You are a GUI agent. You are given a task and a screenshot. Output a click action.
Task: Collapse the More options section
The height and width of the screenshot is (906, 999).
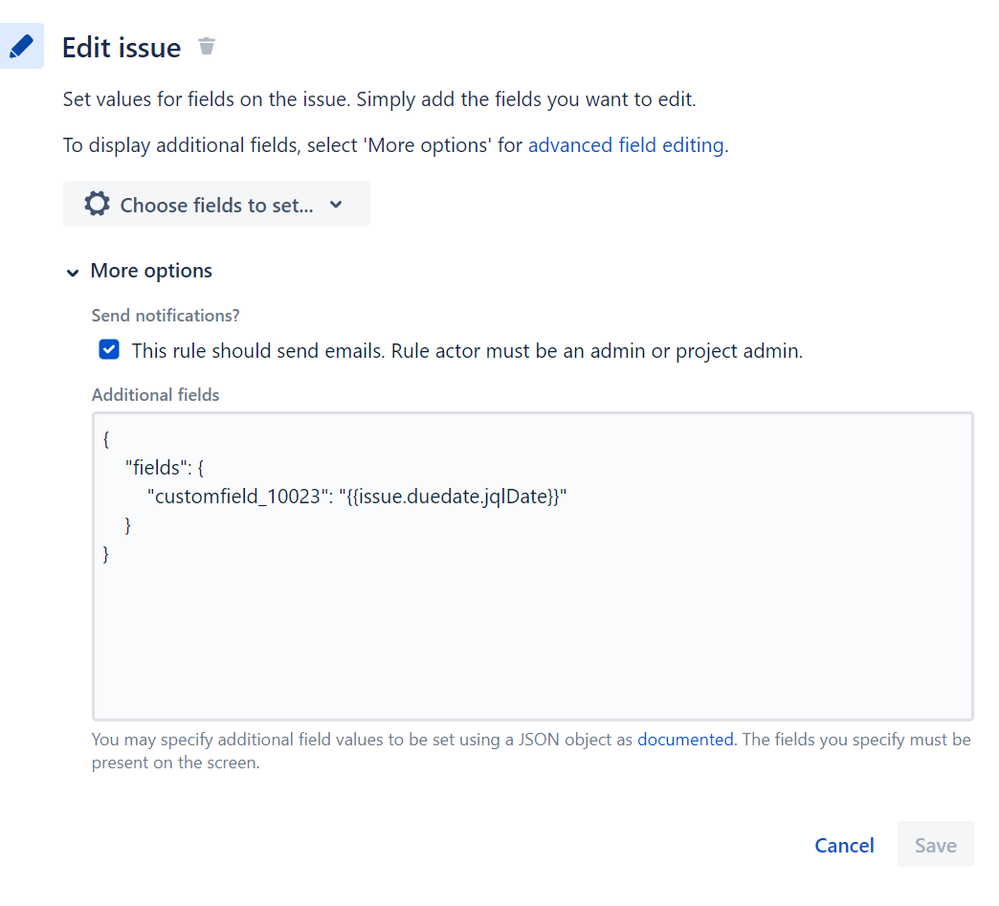pyautogui.click(x=139, y=271)
